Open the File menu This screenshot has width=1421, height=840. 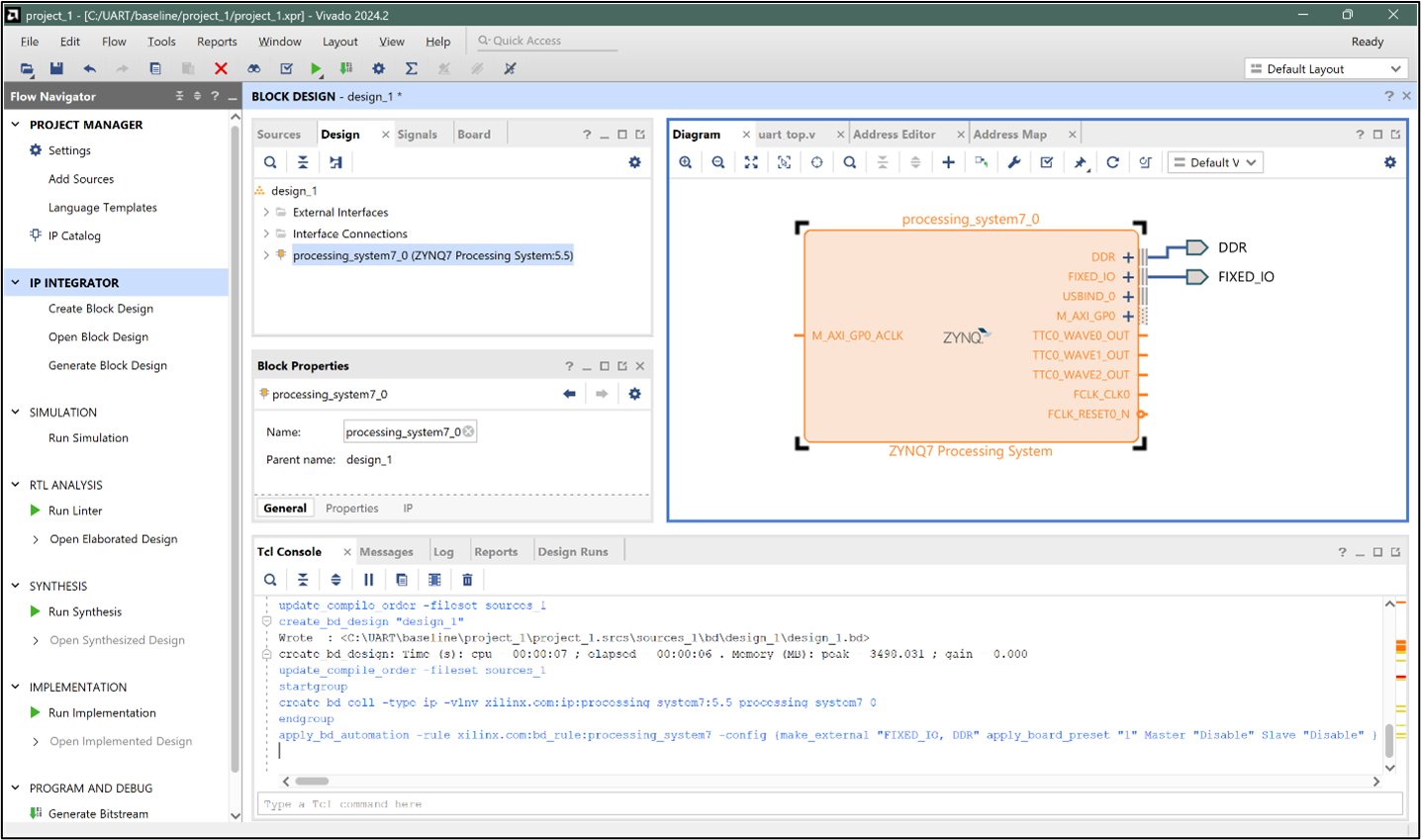pyautogui.click(x=30, y=42)
